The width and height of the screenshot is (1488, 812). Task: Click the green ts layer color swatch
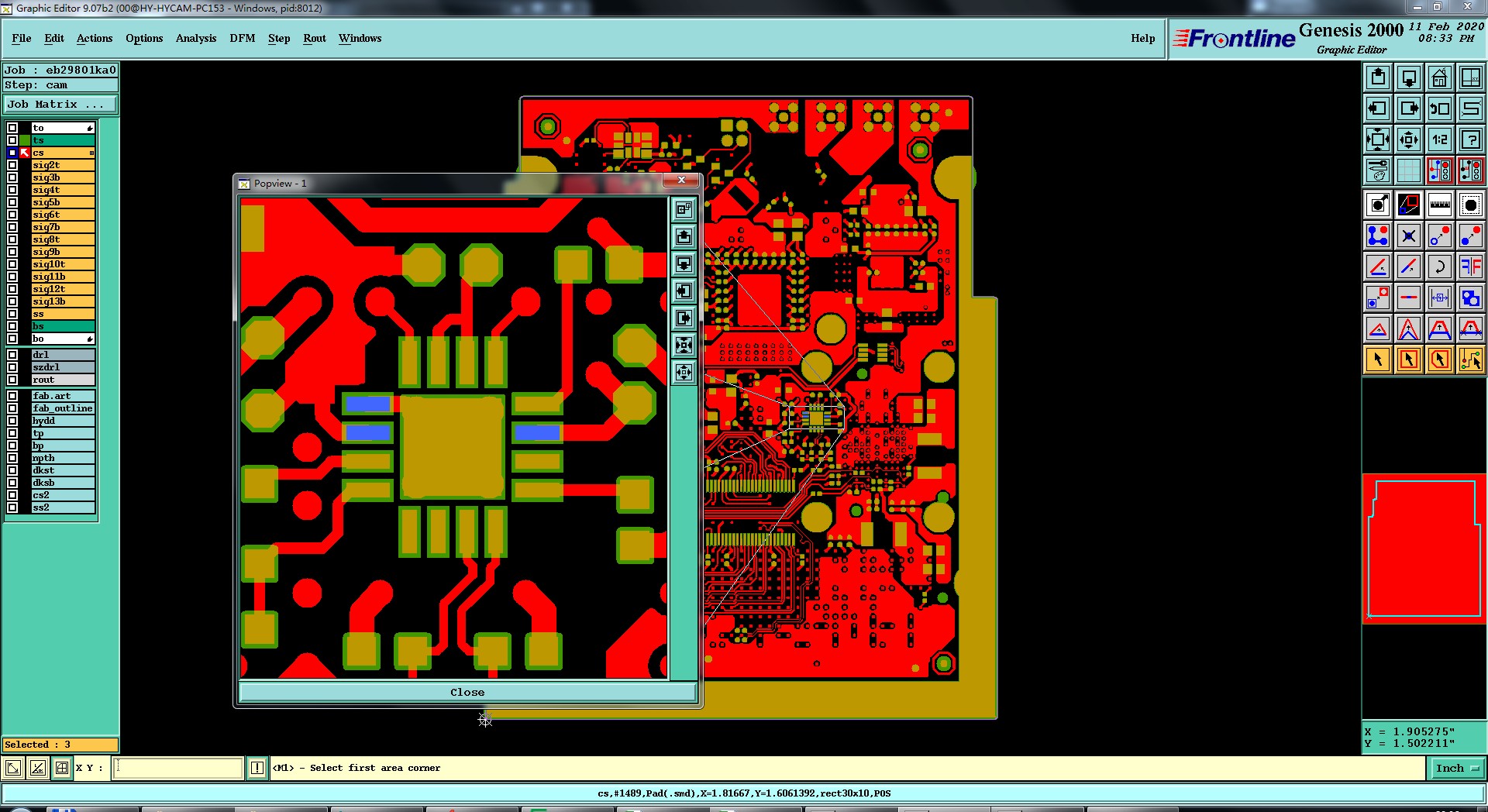[x=25, y=140]
